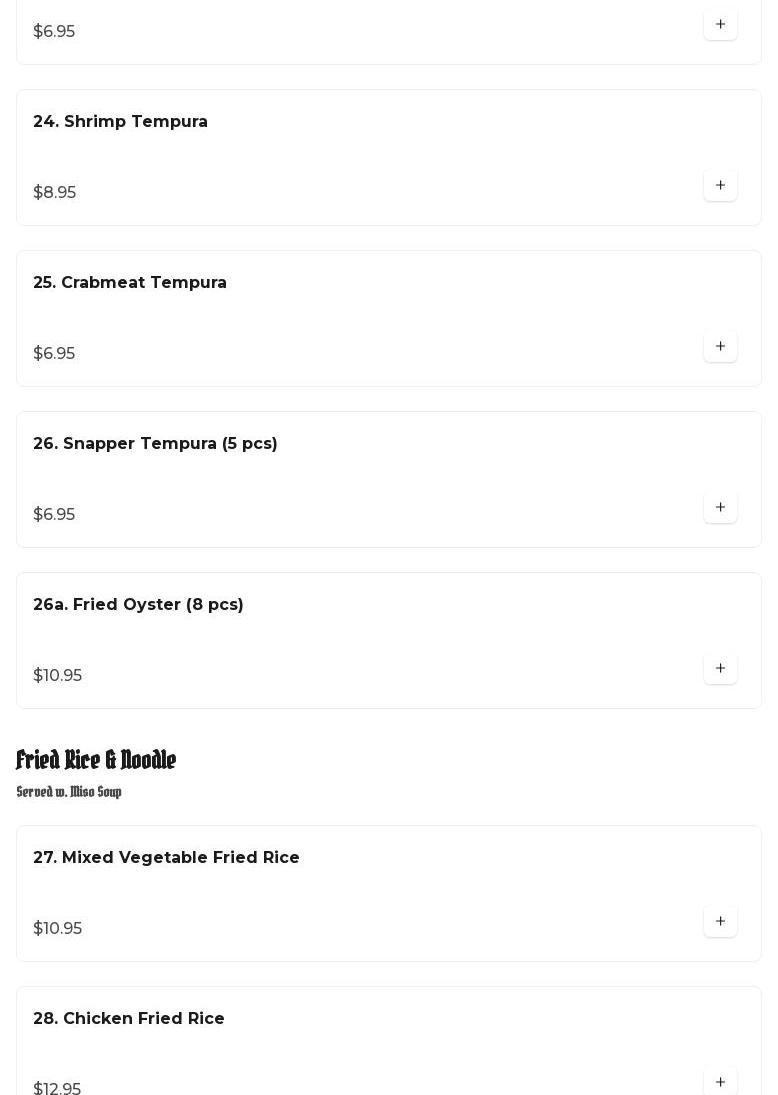This screenshot has height=1095, width=778.
Task: Click the Fried Rice & Noodle section heading
Action: [96, 759]
